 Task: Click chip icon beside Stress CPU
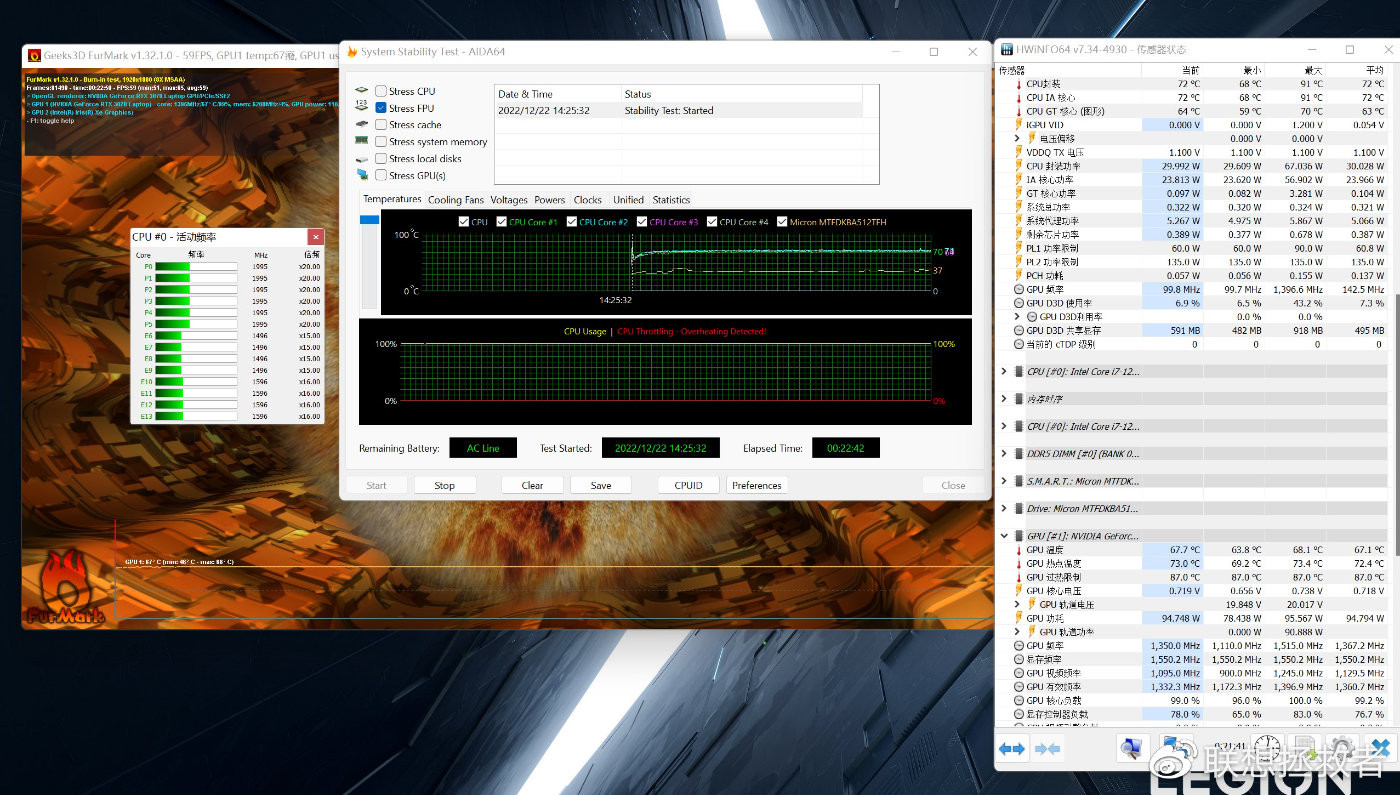(362, 91)
